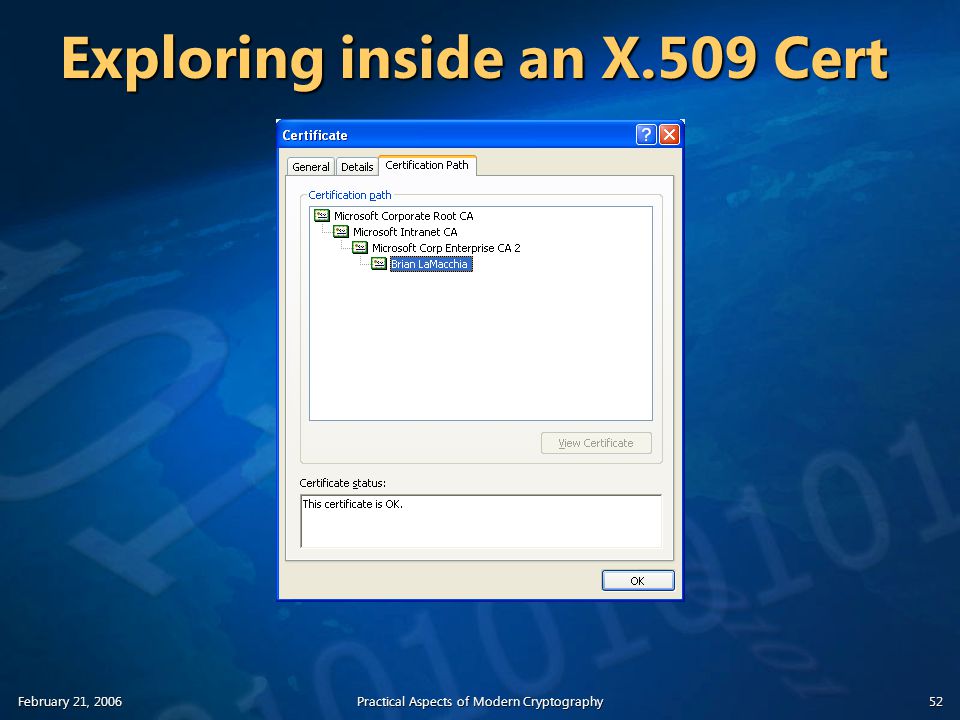Viewport: 960px width, 720px height.
Task: Click the slide number 52
Action: point(936,702)
